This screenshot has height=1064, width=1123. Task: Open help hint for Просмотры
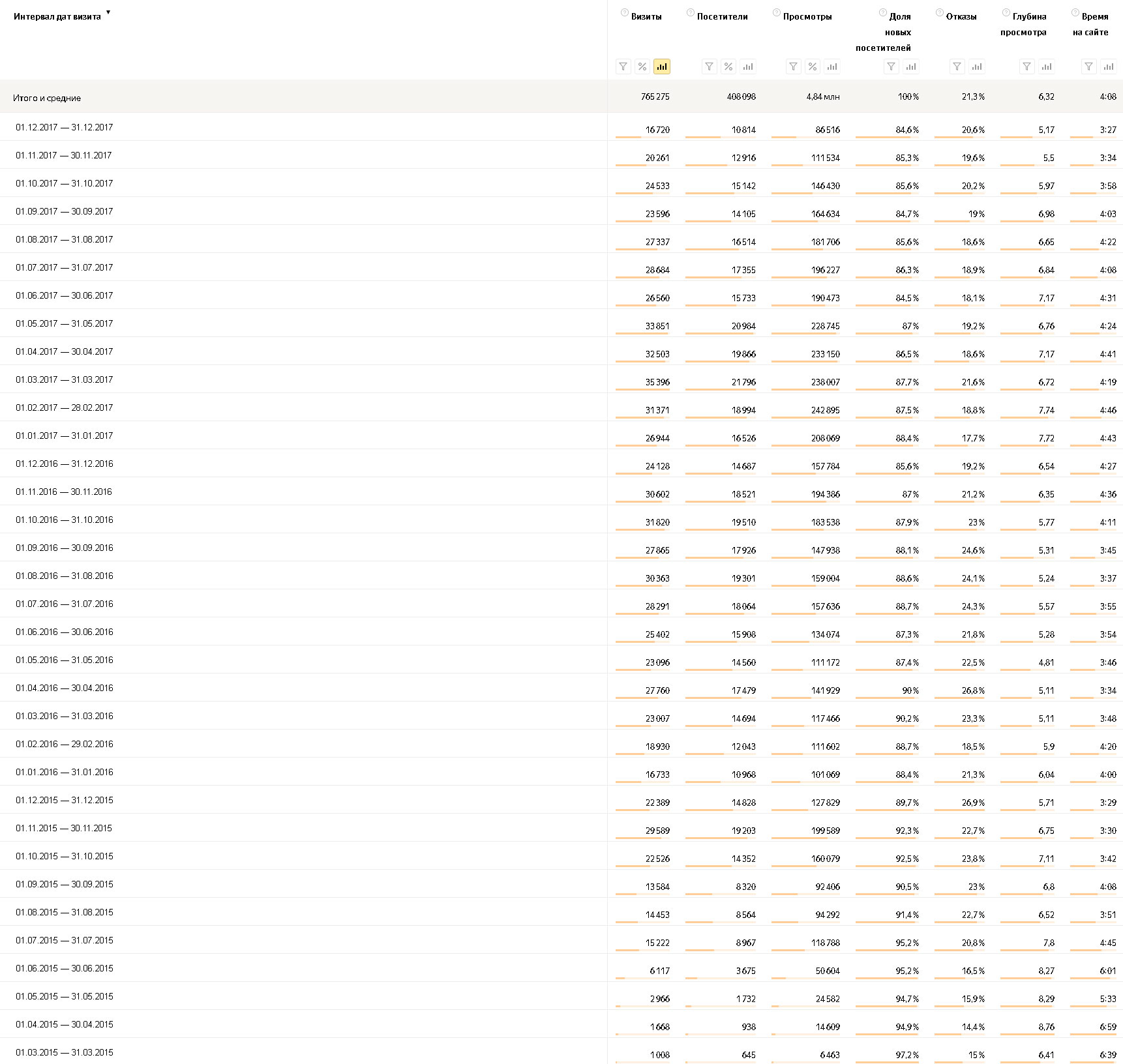click(777, 12)
